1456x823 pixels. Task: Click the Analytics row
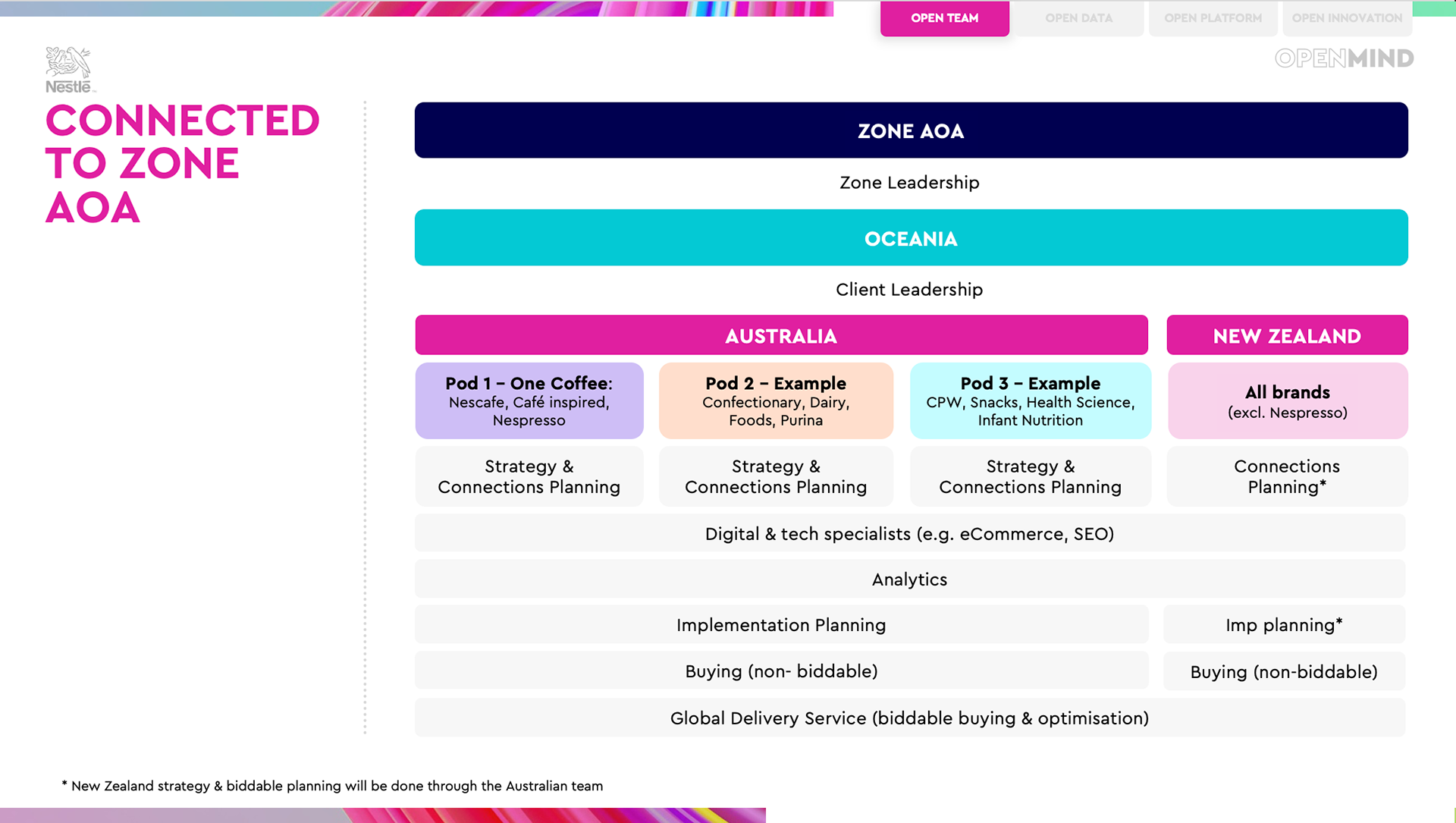pyautogui.click(x=910, y=579)
